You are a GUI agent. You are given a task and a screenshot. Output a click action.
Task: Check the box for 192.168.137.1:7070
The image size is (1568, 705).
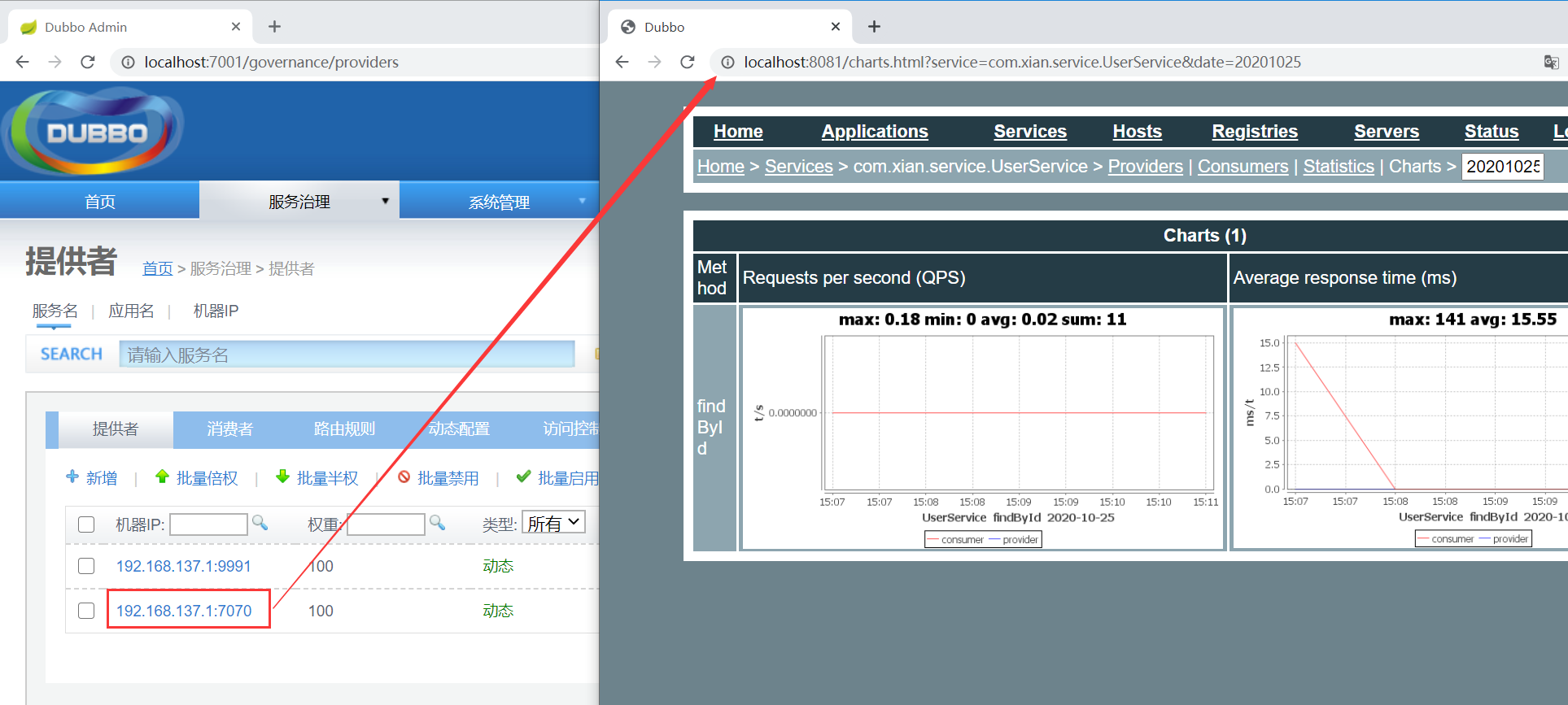point(86,611)
